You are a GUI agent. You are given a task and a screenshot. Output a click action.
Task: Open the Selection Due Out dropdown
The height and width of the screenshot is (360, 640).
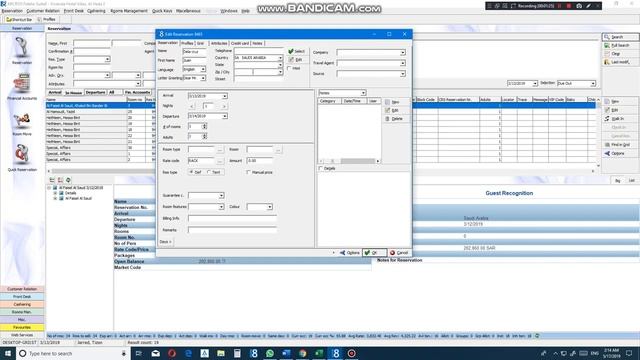(x=593, y=84)
